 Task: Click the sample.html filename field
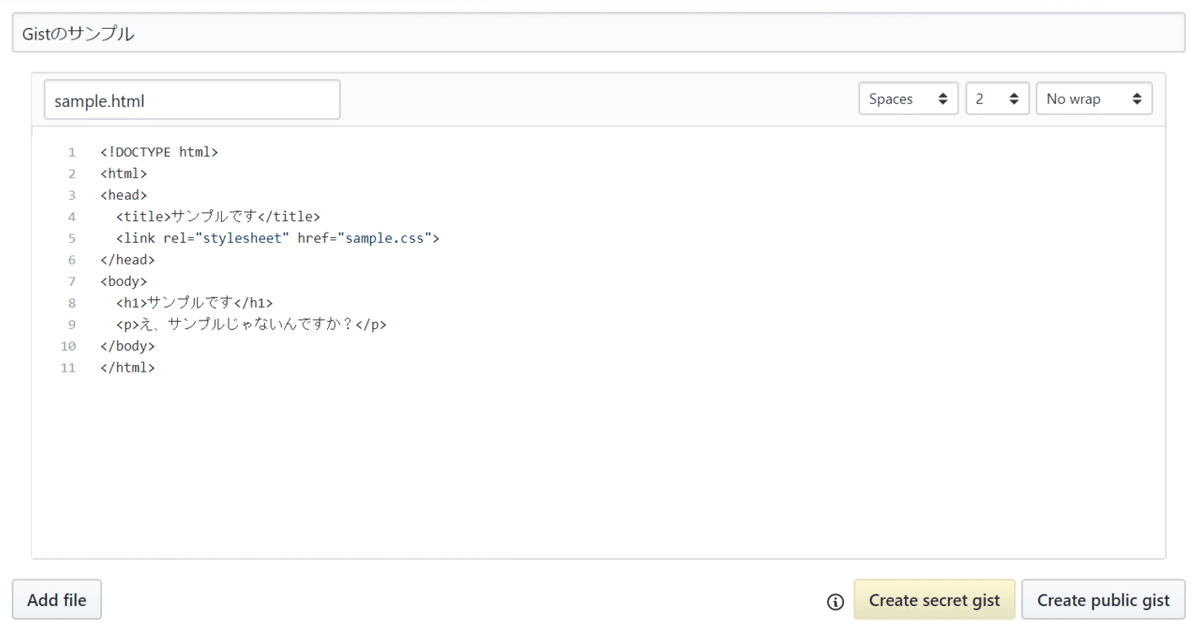coord(192,100)
